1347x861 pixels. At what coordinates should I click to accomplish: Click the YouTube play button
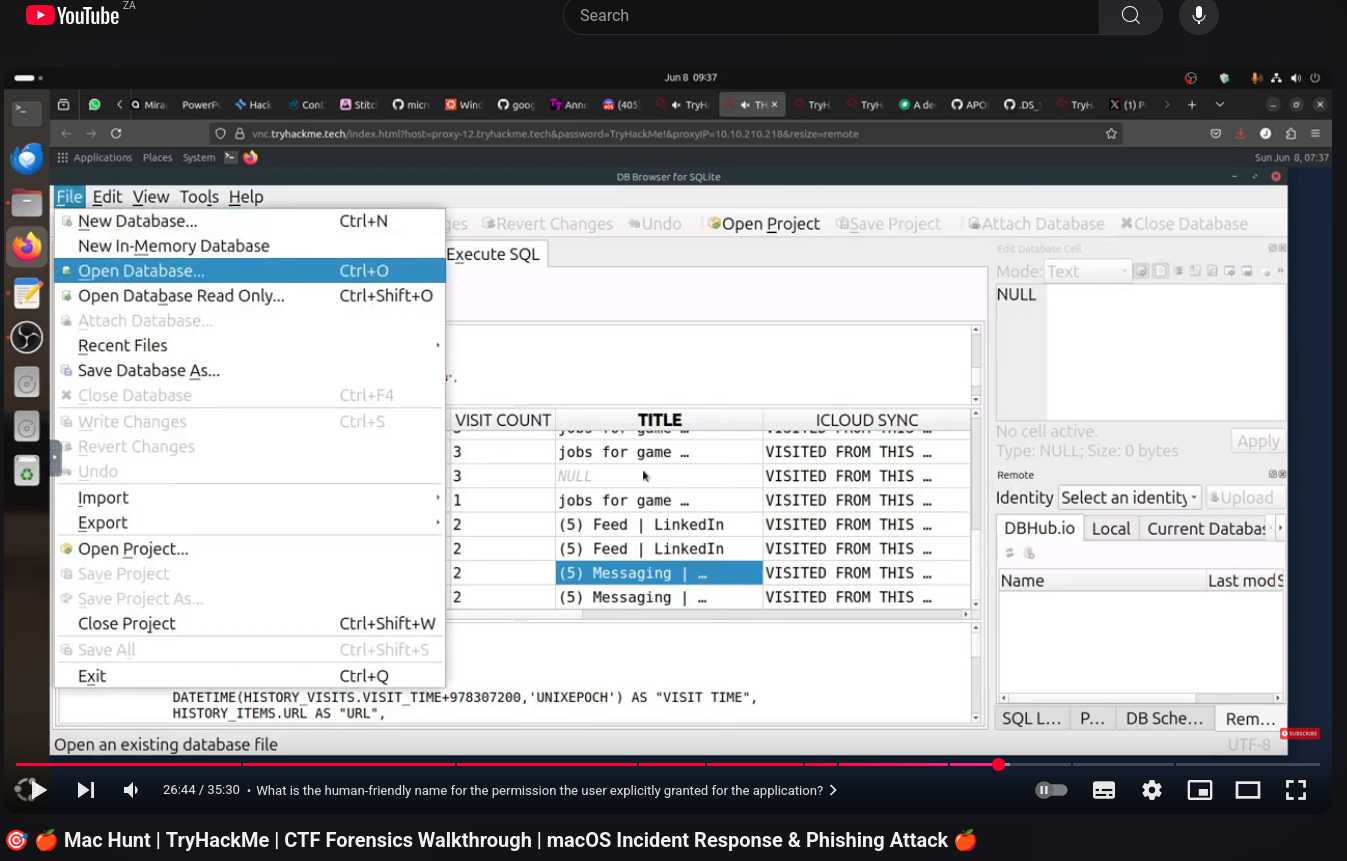[38, 790]
